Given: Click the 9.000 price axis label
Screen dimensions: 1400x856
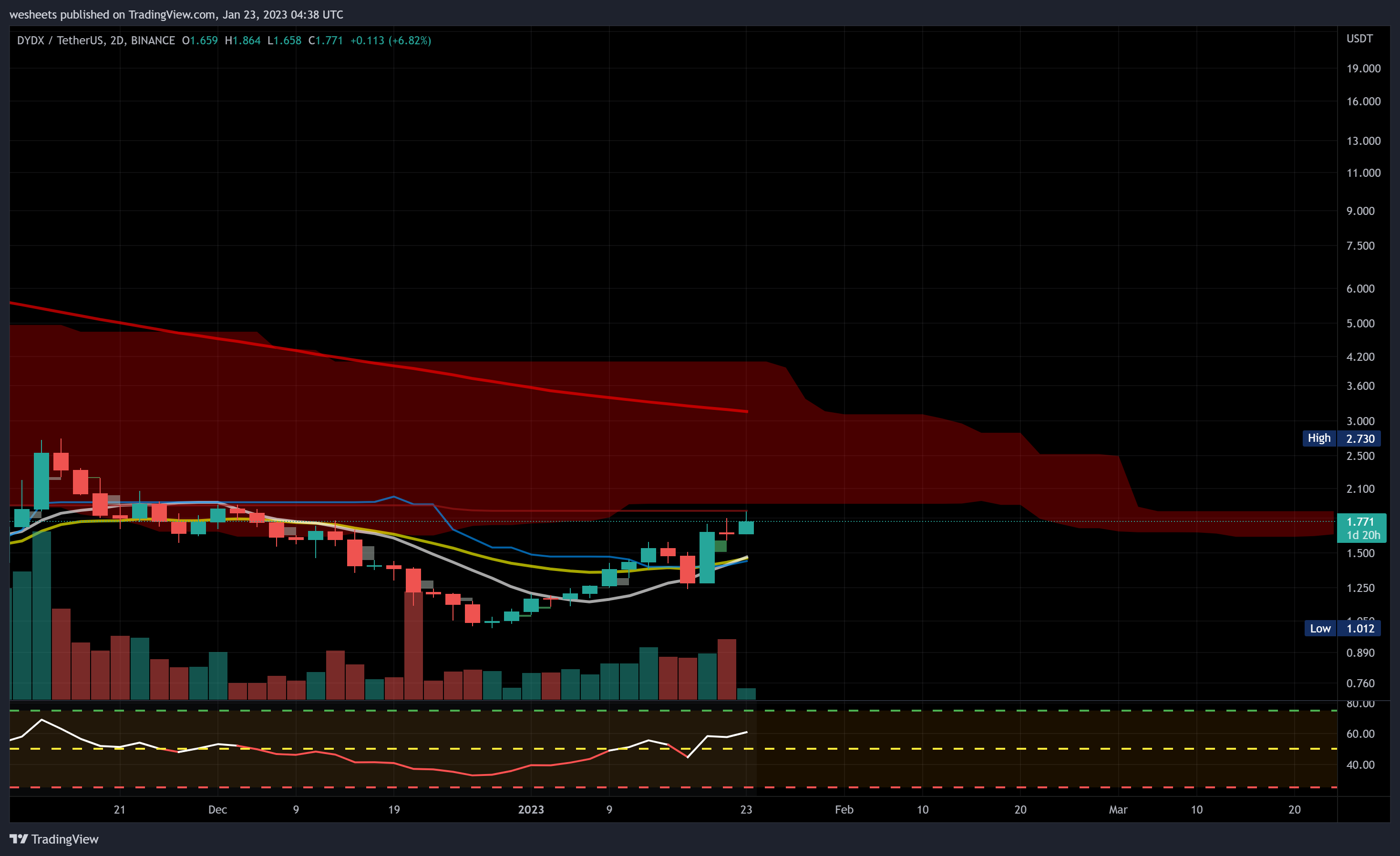Looking at the screenshot, I should [1361, 211].
